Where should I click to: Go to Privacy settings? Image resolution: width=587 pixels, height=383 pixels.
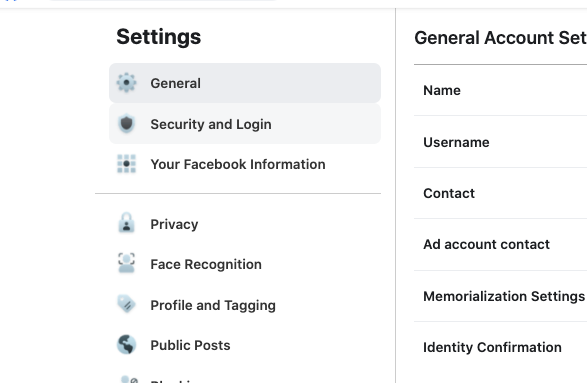[x=245, y=224]
